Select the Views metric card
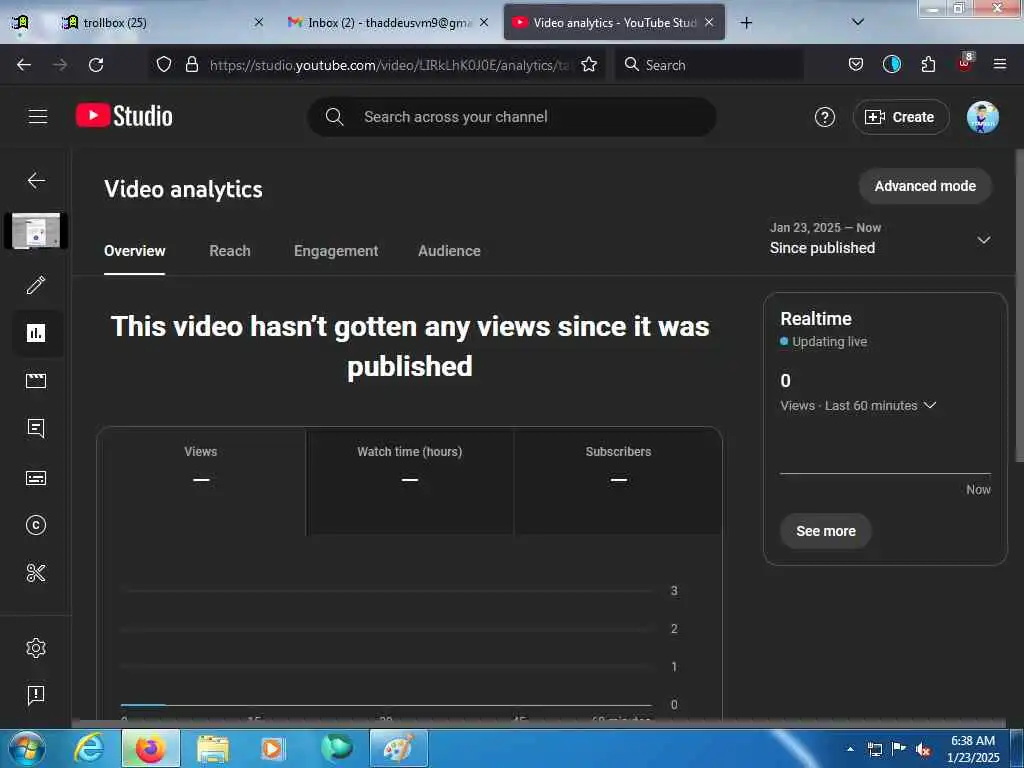 pyautogui.click(x=201, y=481)
